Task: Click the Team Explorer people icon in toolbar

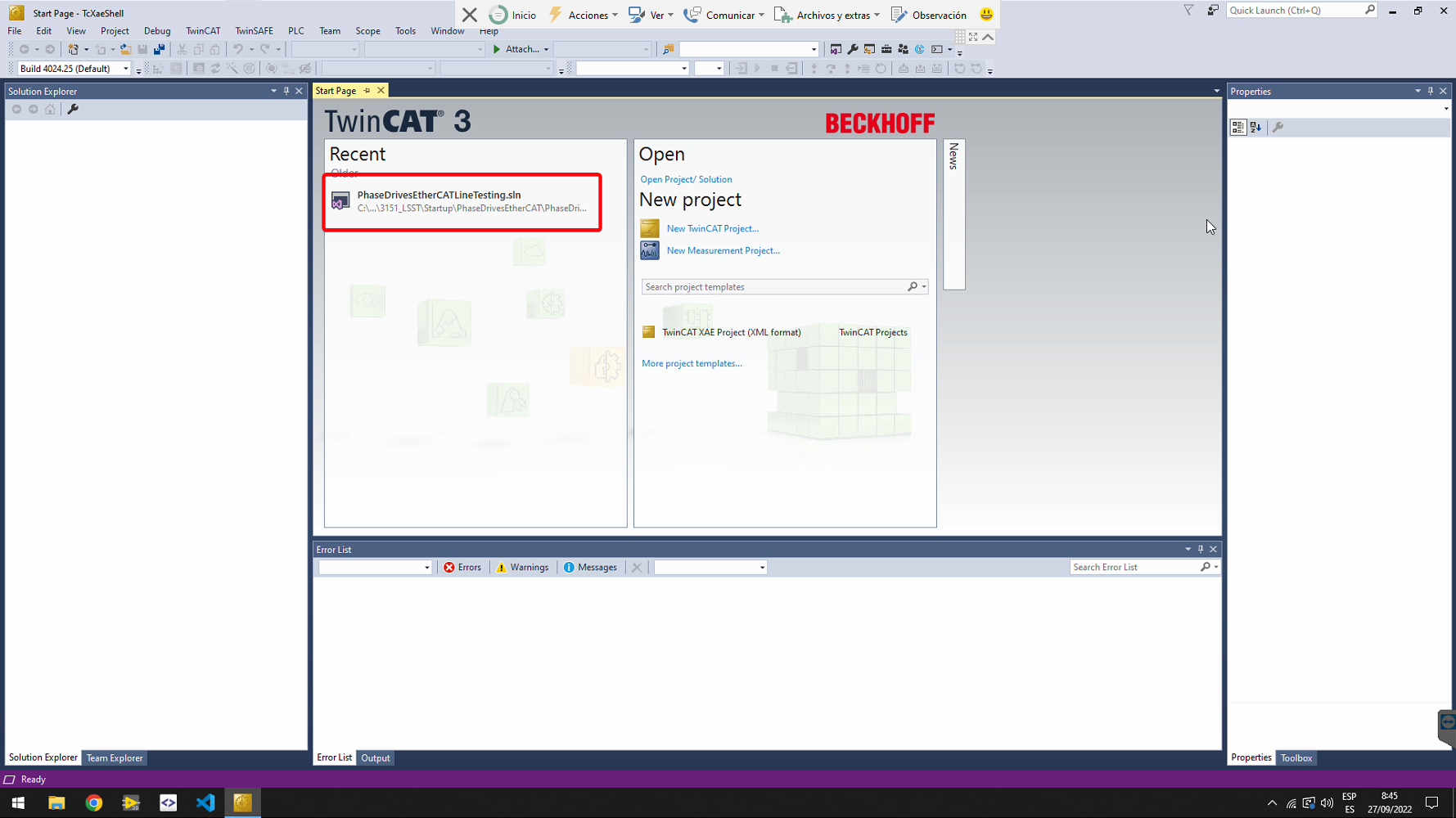Action: (903, 49)
